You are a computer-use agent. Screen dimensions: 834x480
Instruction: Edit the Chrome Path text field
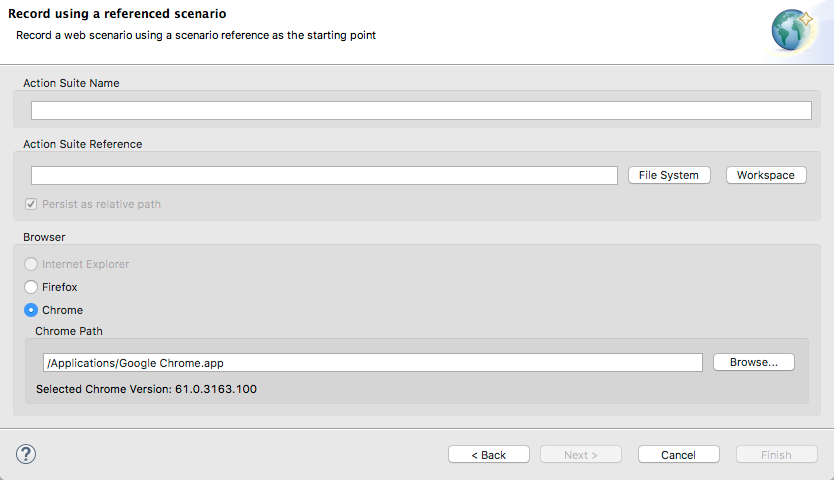[372, 363]
